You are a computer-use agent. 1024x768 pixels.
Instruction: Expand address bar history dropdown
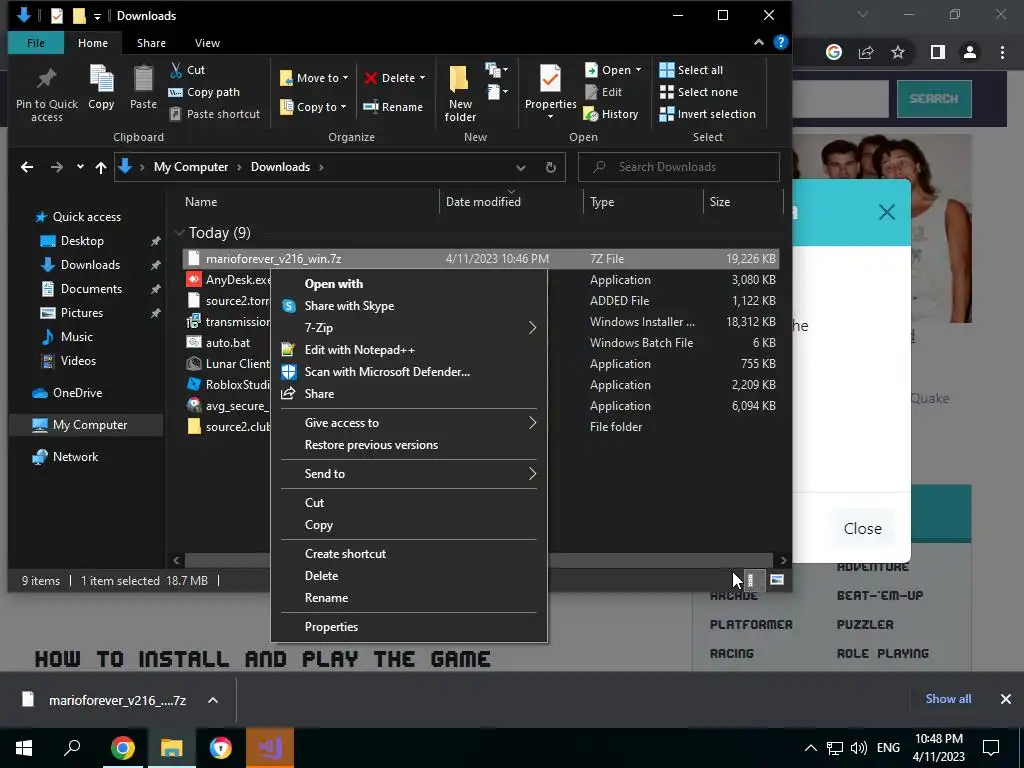click(520, 167)
